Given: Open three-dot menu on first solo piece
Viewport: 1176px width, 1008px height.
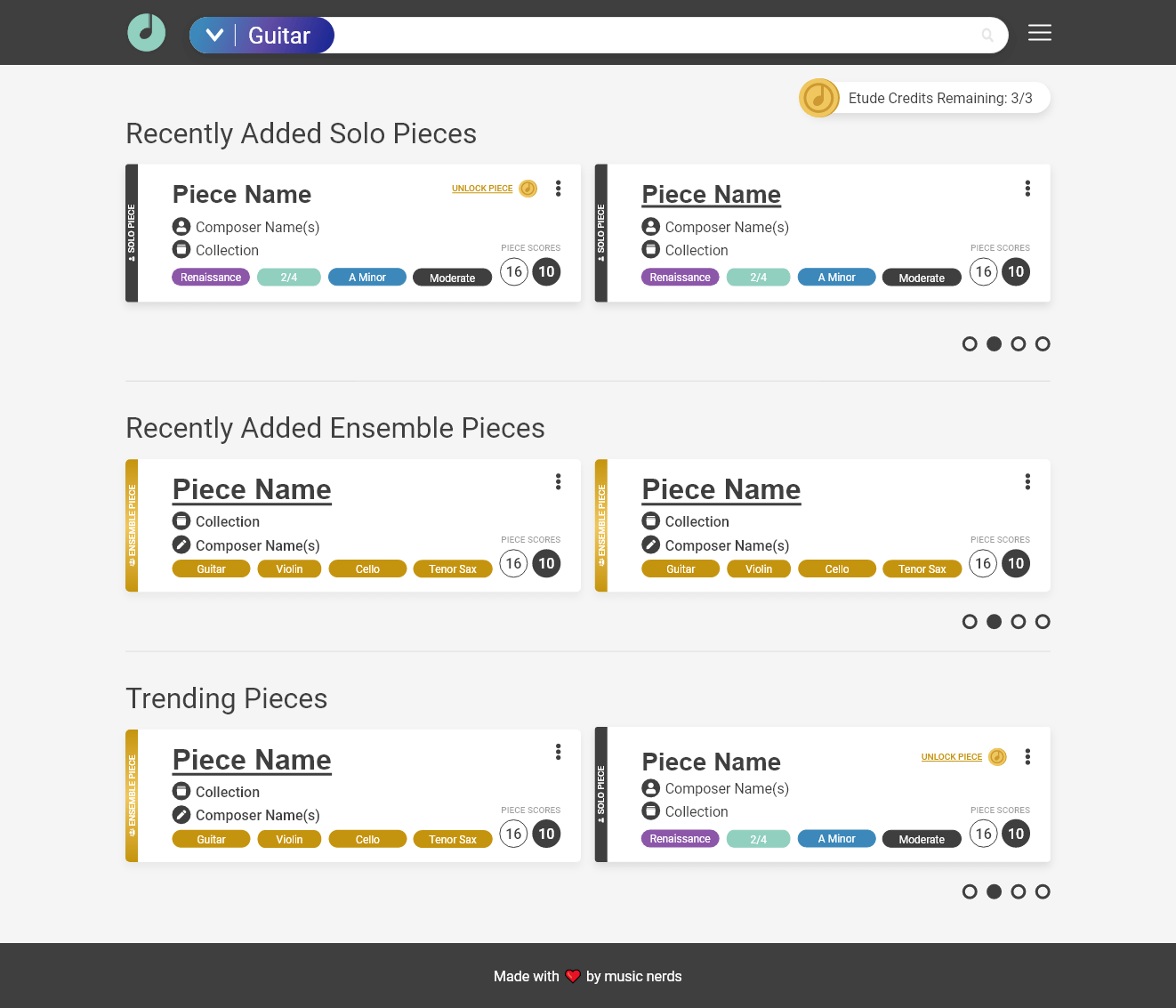Looking at the screenshot, I should 558,189.
